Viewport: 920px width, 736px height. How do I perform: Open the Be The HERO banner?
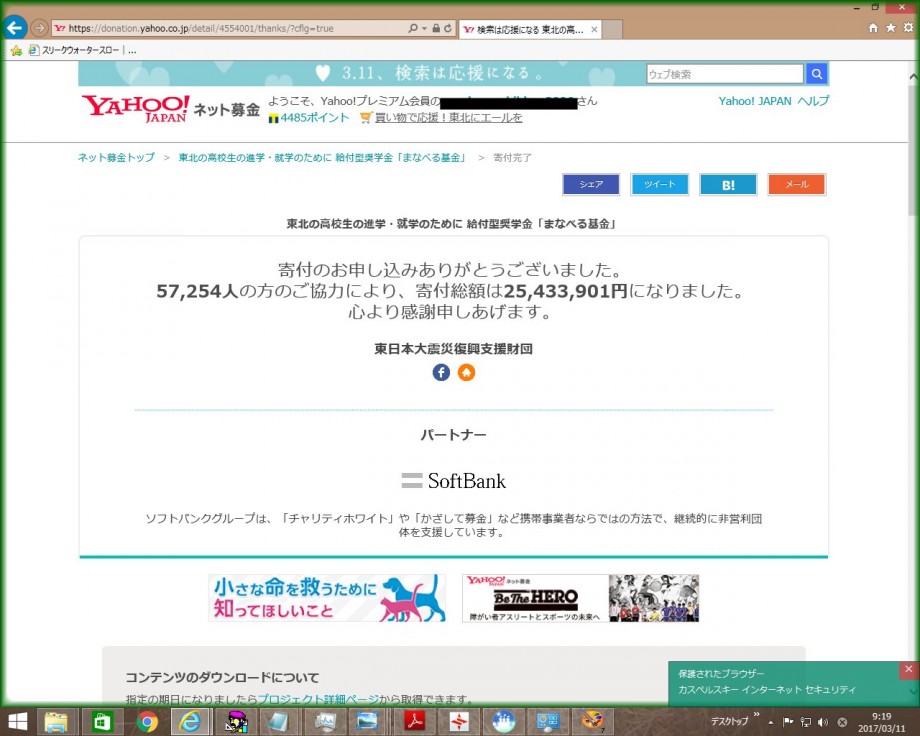pos(580,598)
